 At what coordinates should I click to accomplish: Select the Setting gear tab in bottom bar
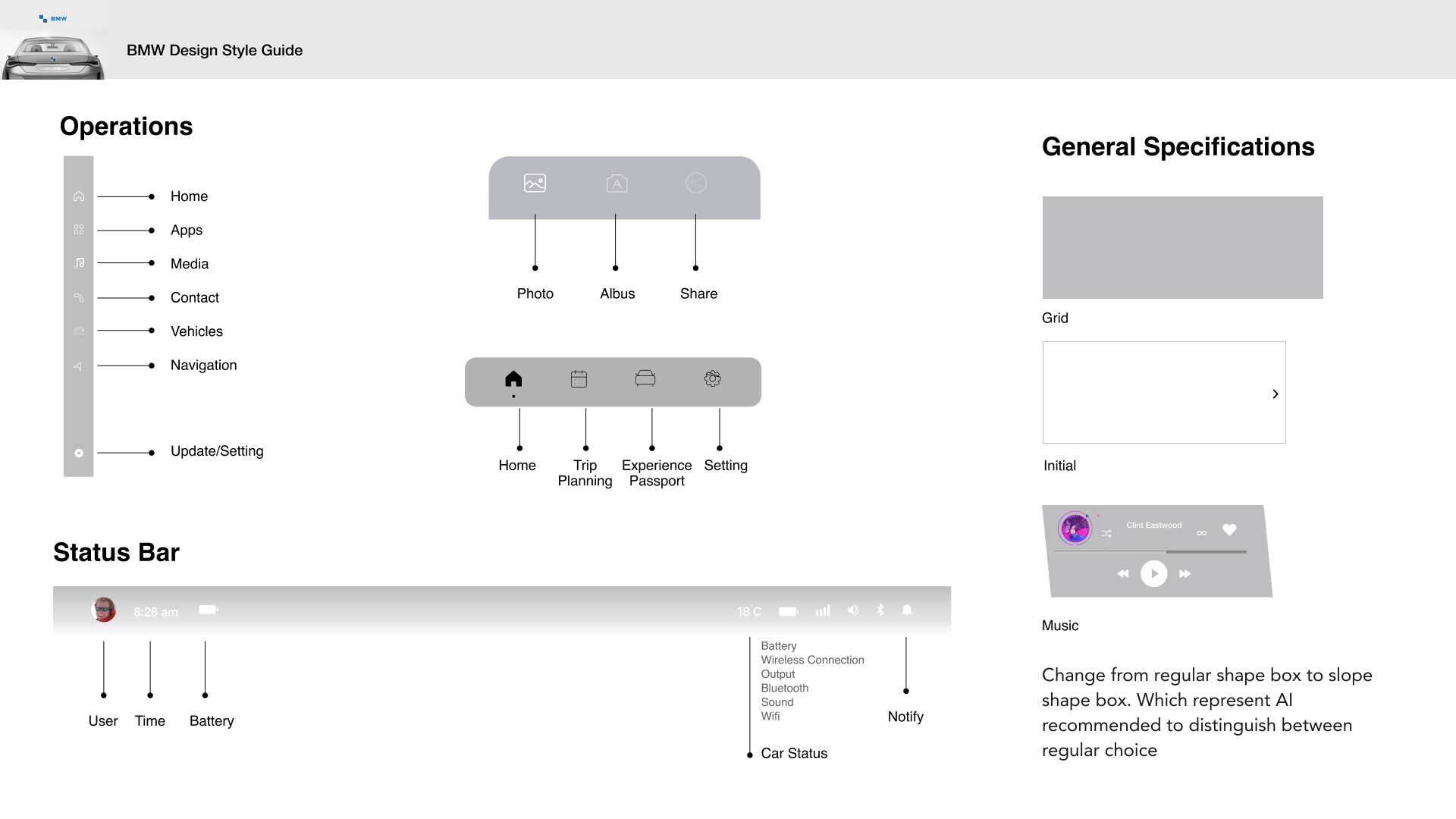pyautogui.click(x=712, y=378)
